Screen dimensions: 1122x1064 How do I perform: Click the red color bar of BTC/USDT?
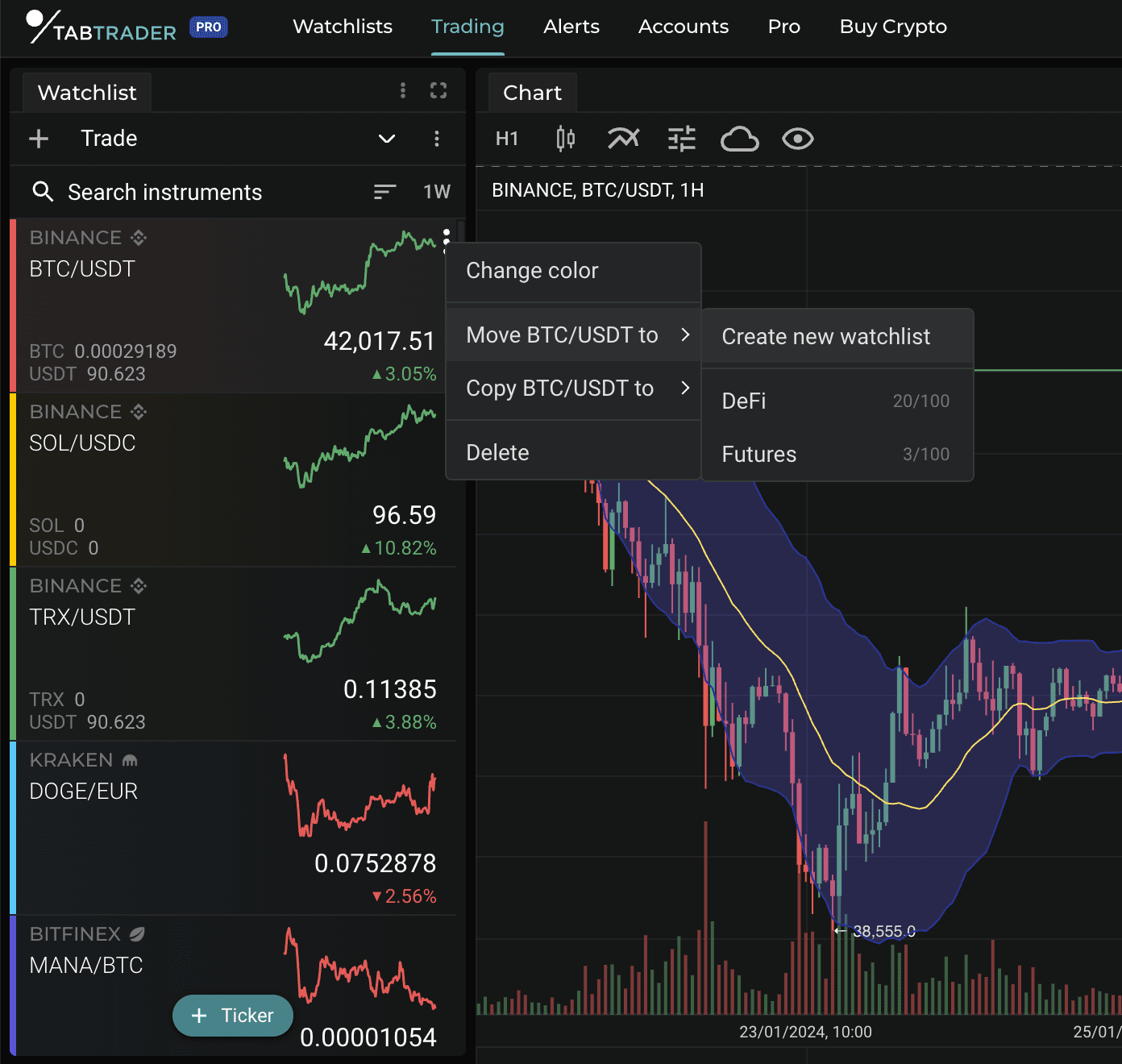point(13,305)
